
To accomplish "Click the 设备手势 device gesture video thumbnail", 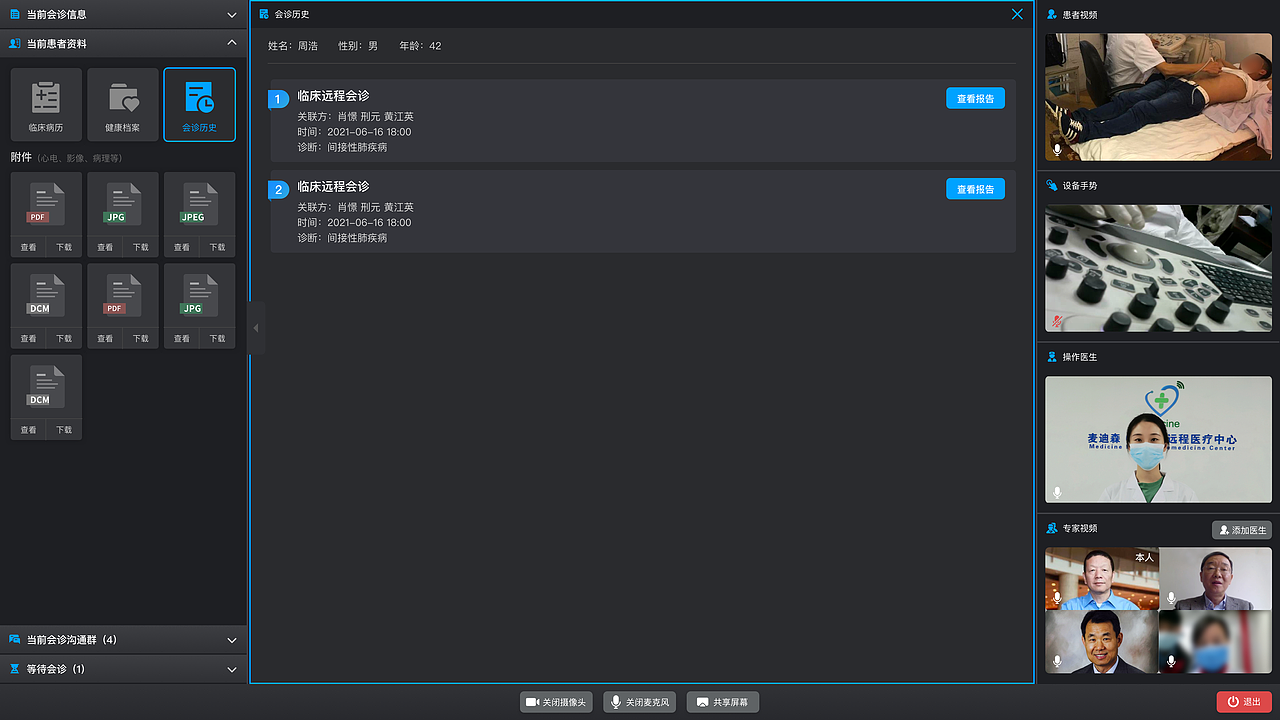I will pyautogui.click(x=1158, y=268).
